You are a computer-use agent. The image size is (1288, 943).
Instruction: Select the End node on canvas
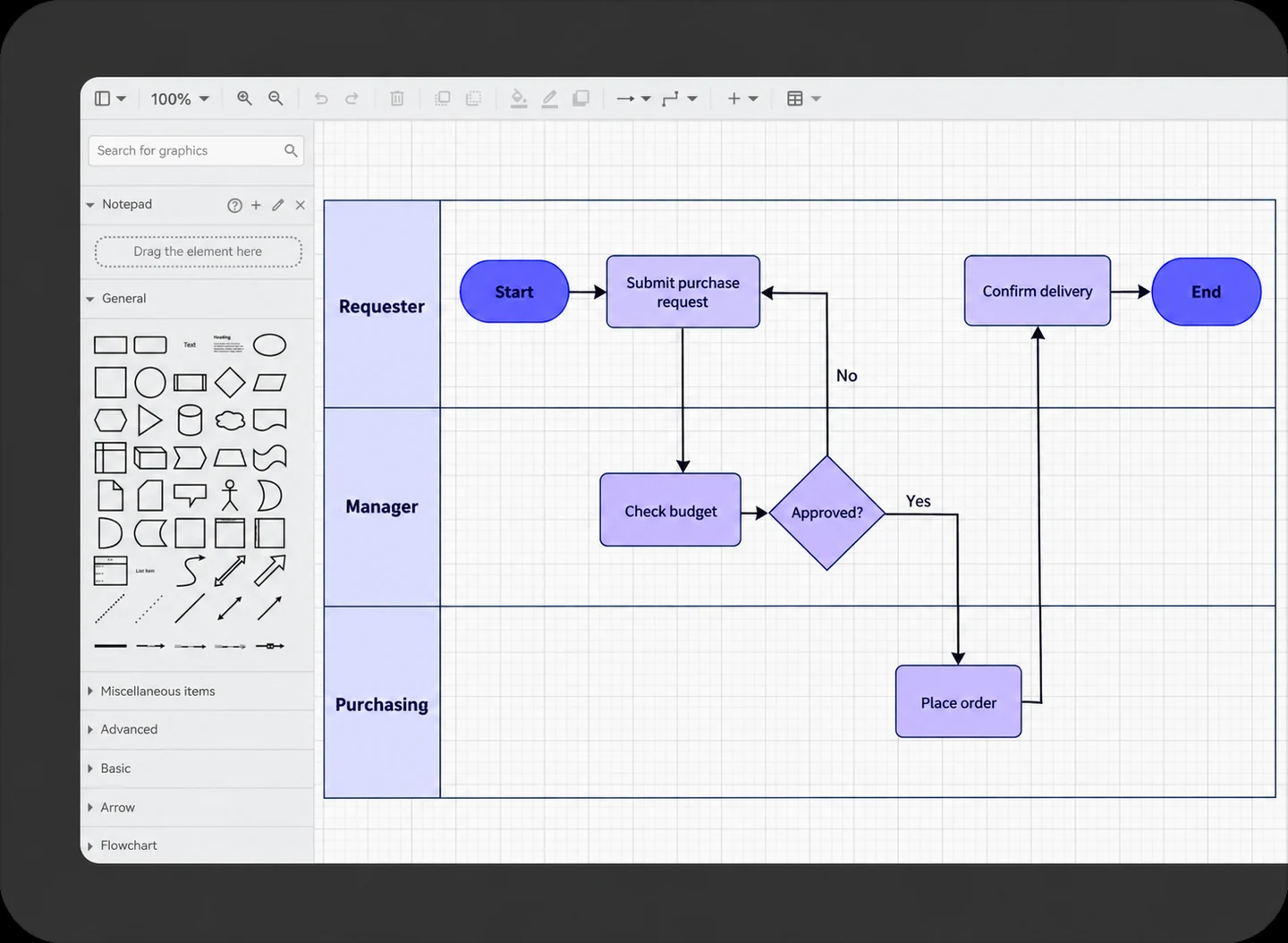[x=1207, y=292]
